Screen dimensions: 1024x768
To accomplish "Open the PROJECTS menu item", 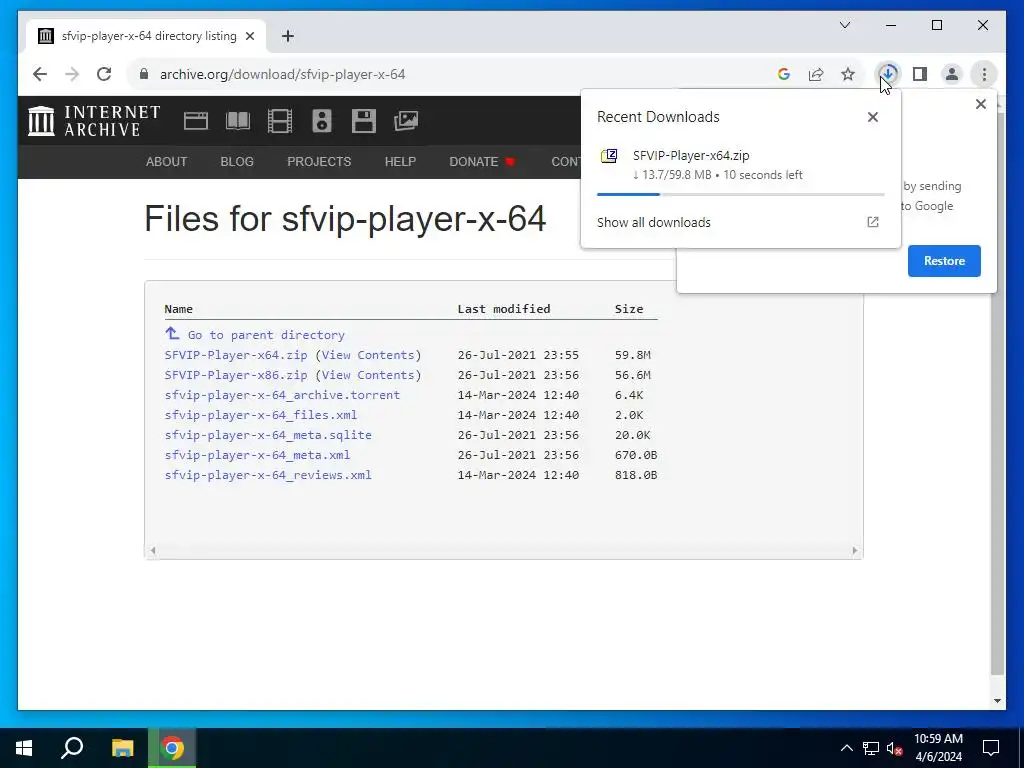I will tap(319, 161).
